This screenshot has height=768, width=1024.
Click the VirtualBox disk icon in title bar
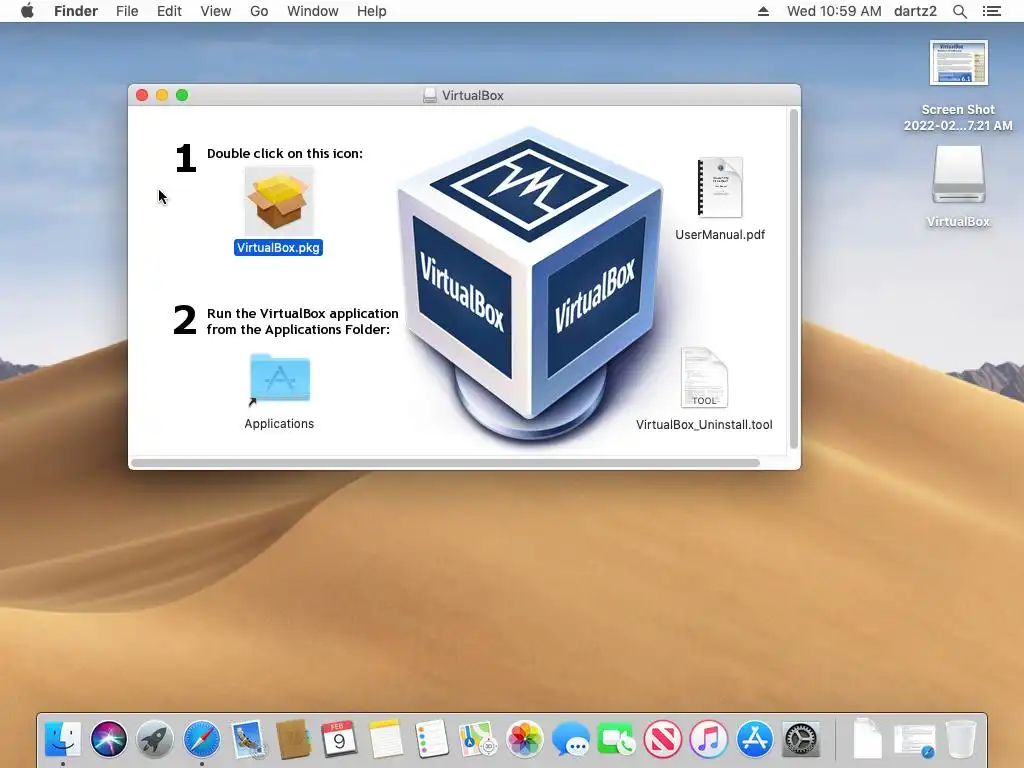tap(430, 95)
